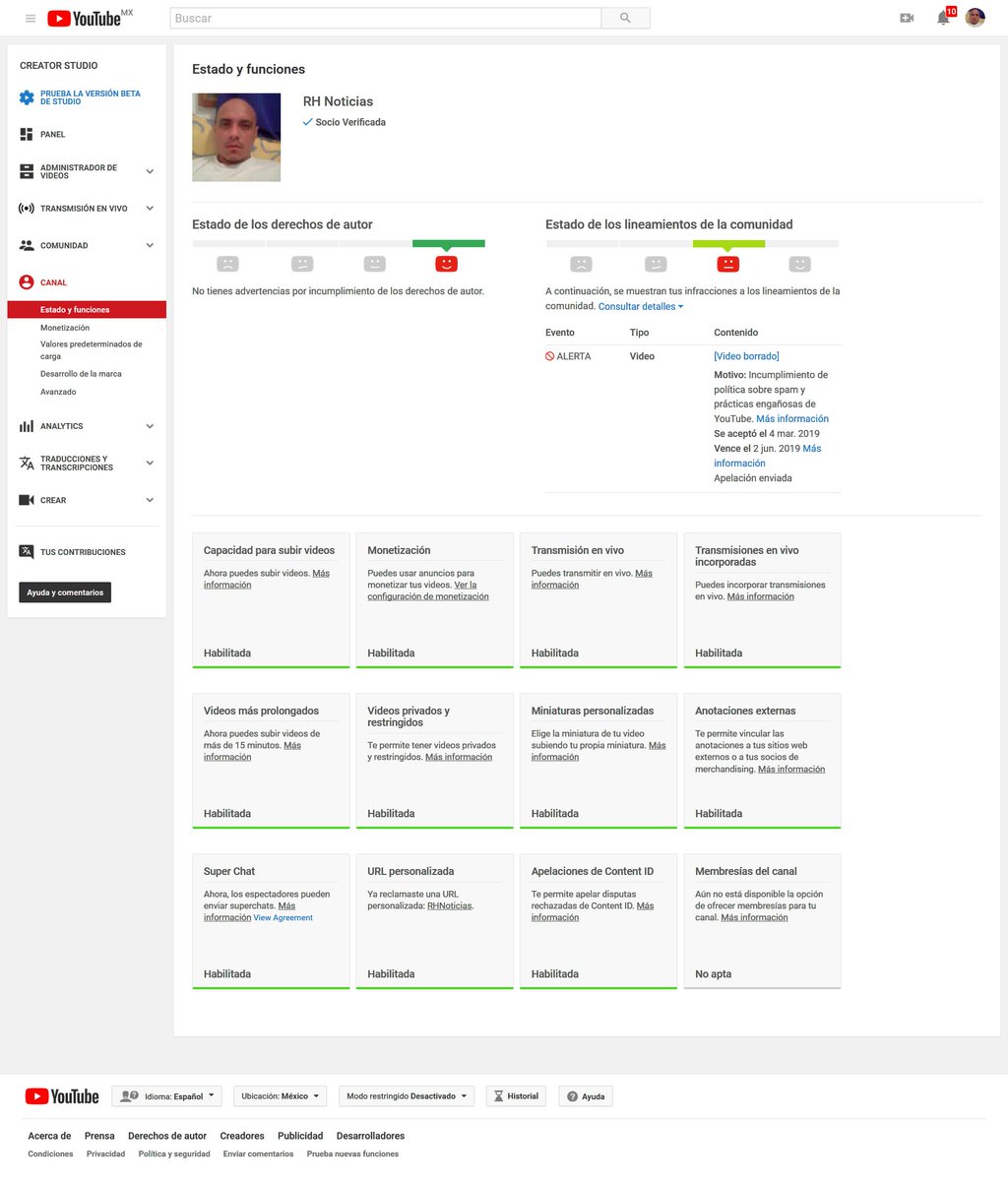Open the Modo restringido dropdown
This screenshot has height=1181, width=1008.
(x=407, y=1096)
